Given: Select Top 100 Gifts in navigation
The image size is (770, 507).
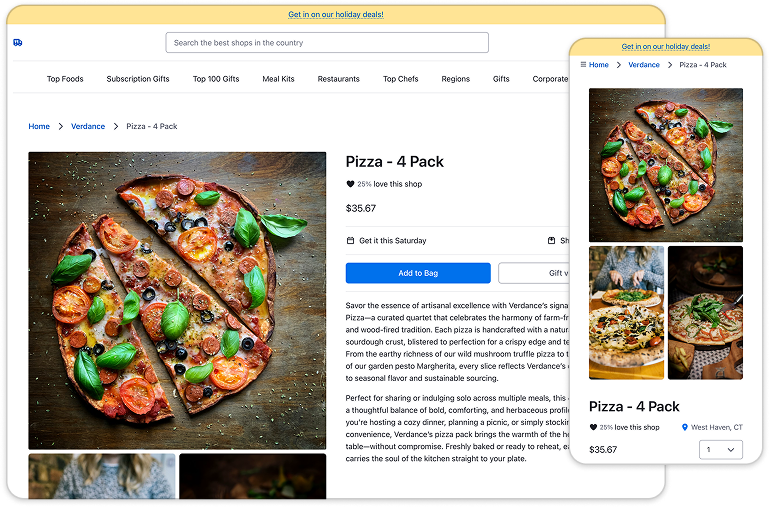Looking at the screenshot, I should point(216,79).
